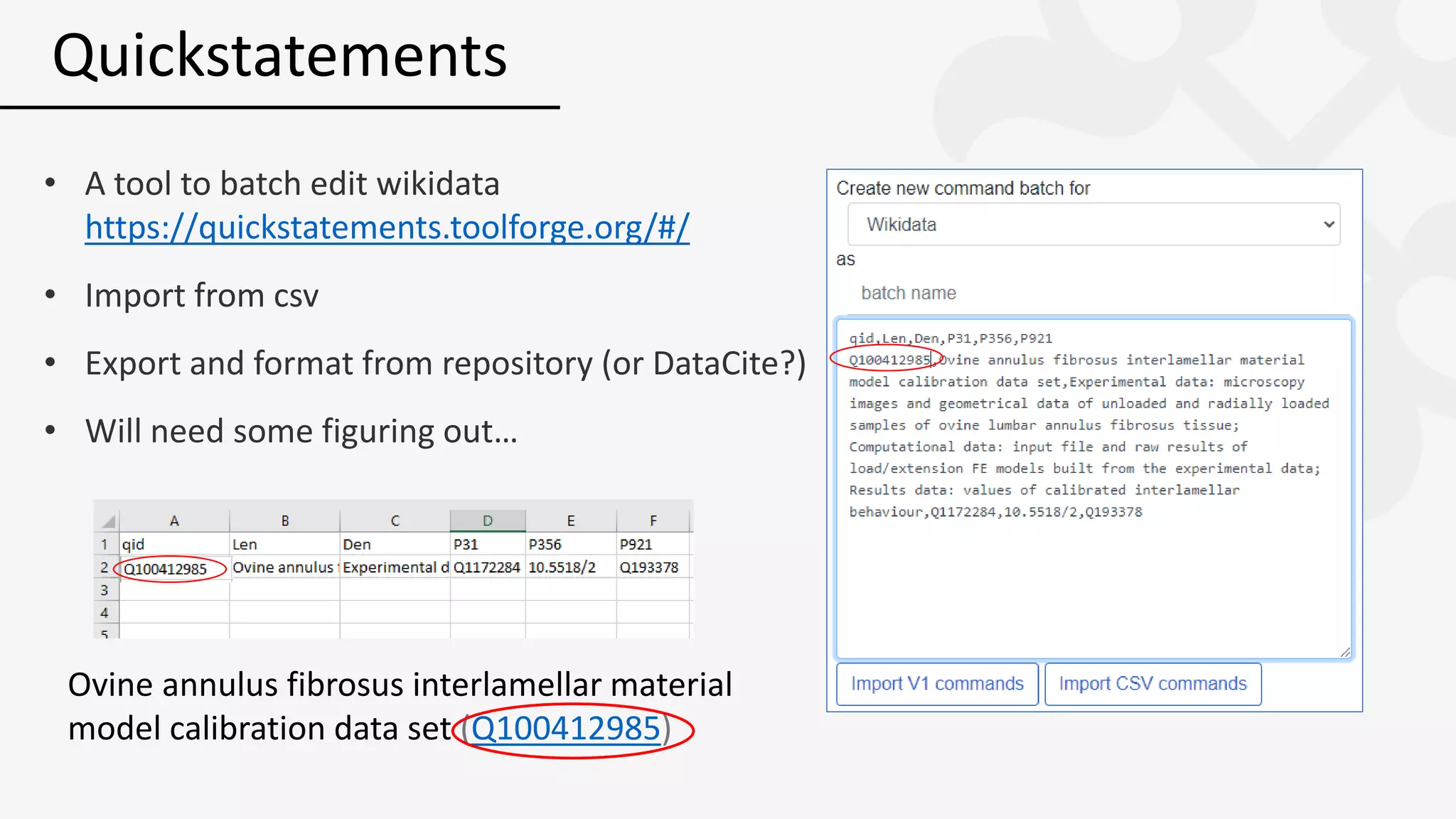
Task: Click 'A tool to batch edit wikidata' text
Action: click(x=292, y=183)
